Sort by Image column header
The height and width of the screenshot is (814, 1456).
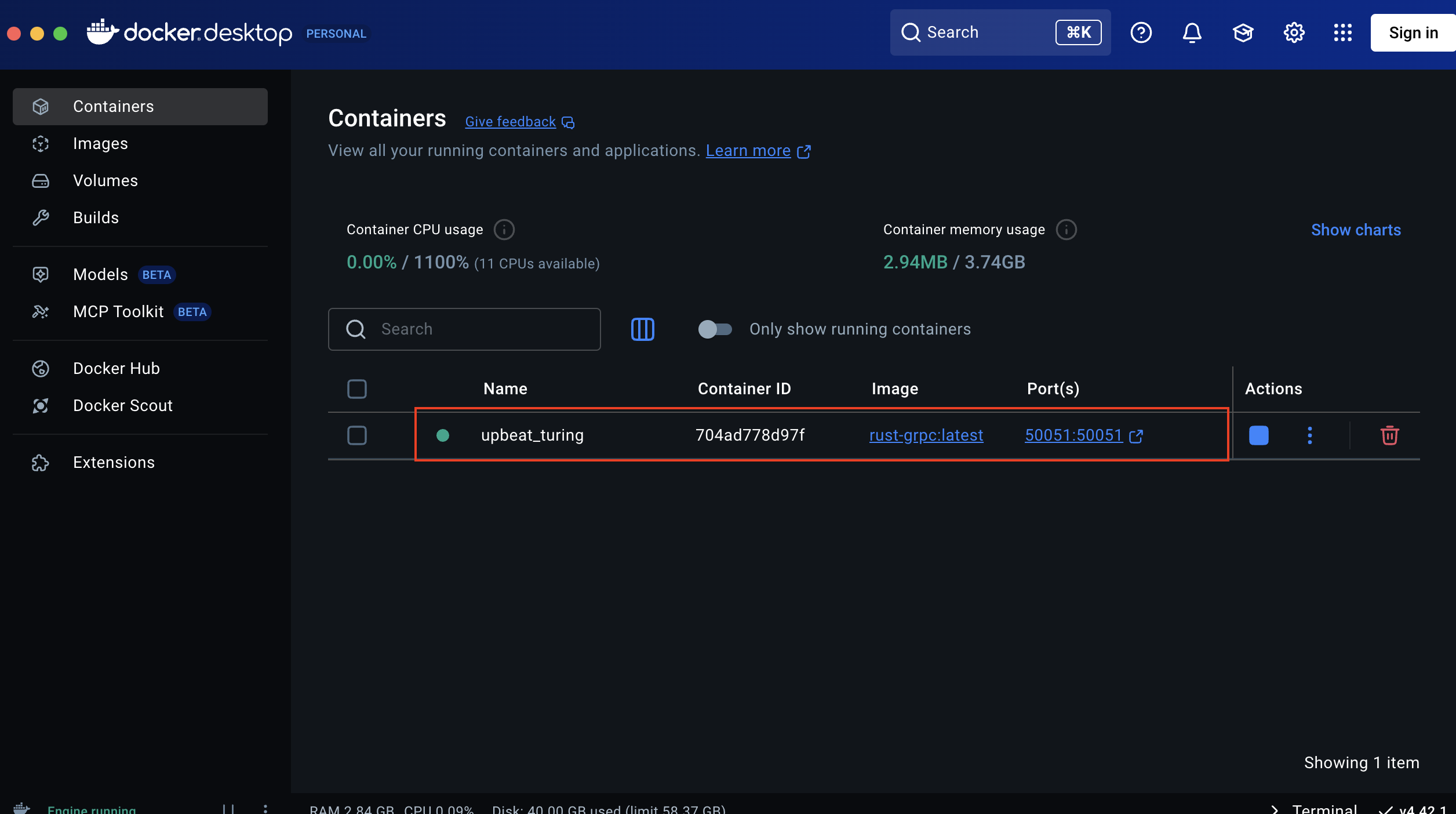click(x=895, y=389)
